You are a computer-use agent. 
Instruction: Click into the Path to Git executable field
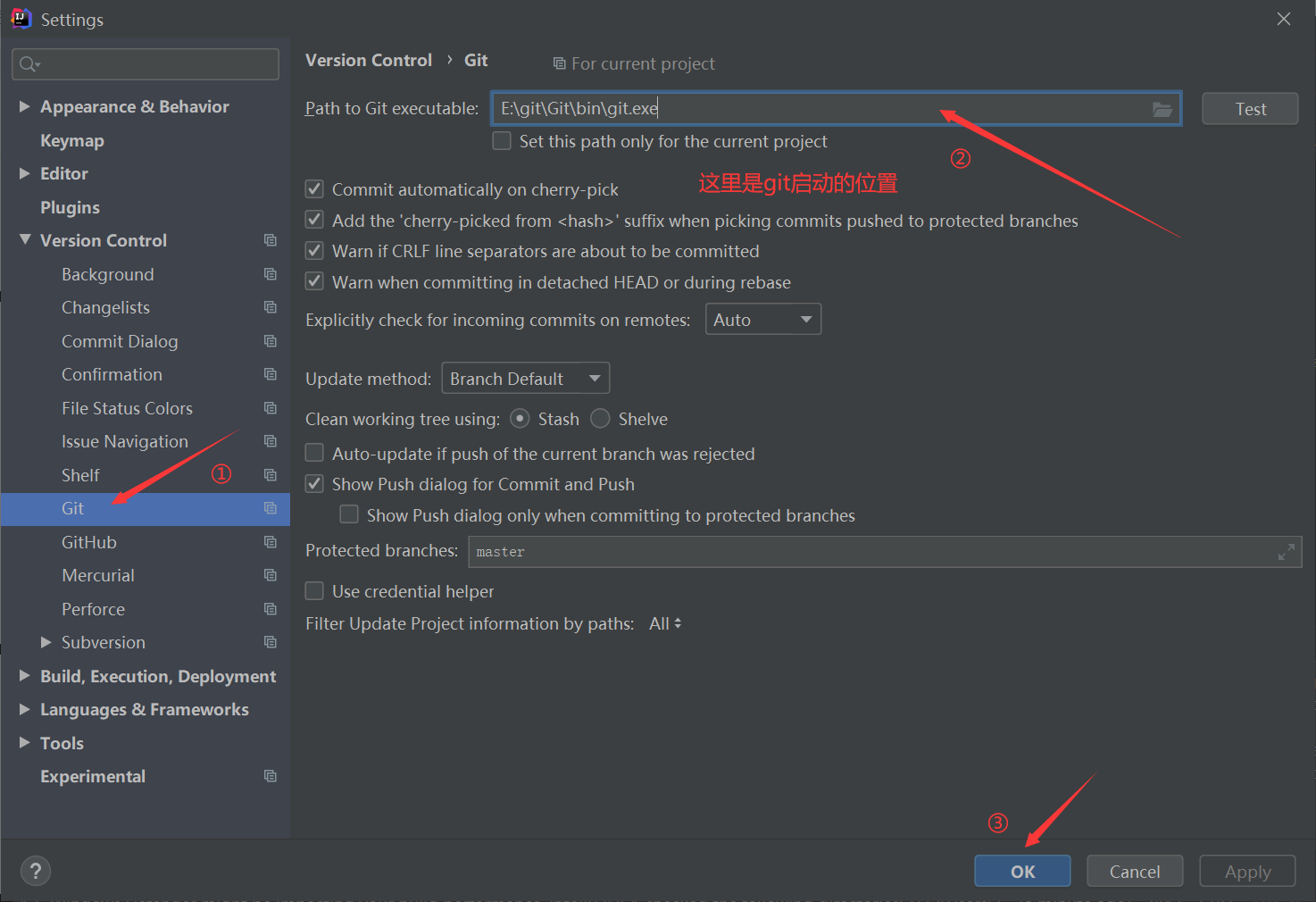point(836,109)
